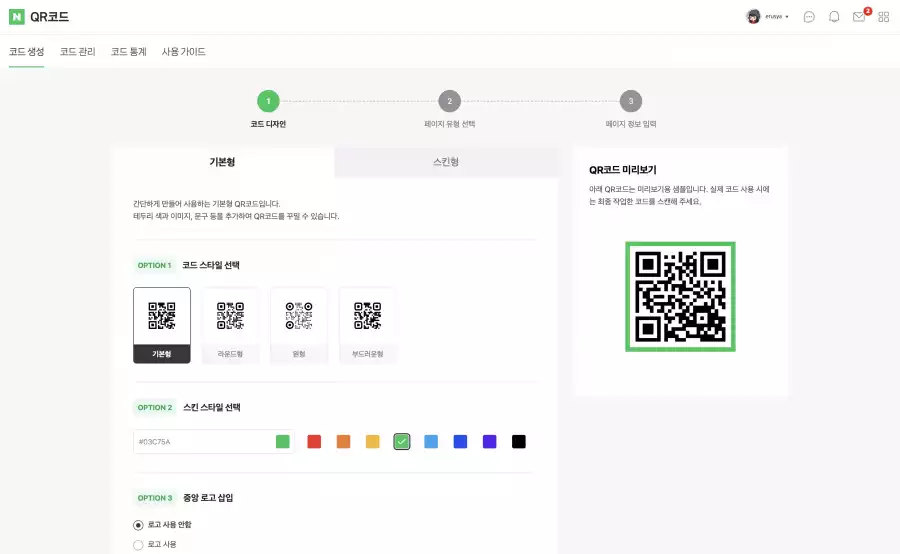Pick the light blue color swatch
This screenshot has height=554, width=900.
431,441
